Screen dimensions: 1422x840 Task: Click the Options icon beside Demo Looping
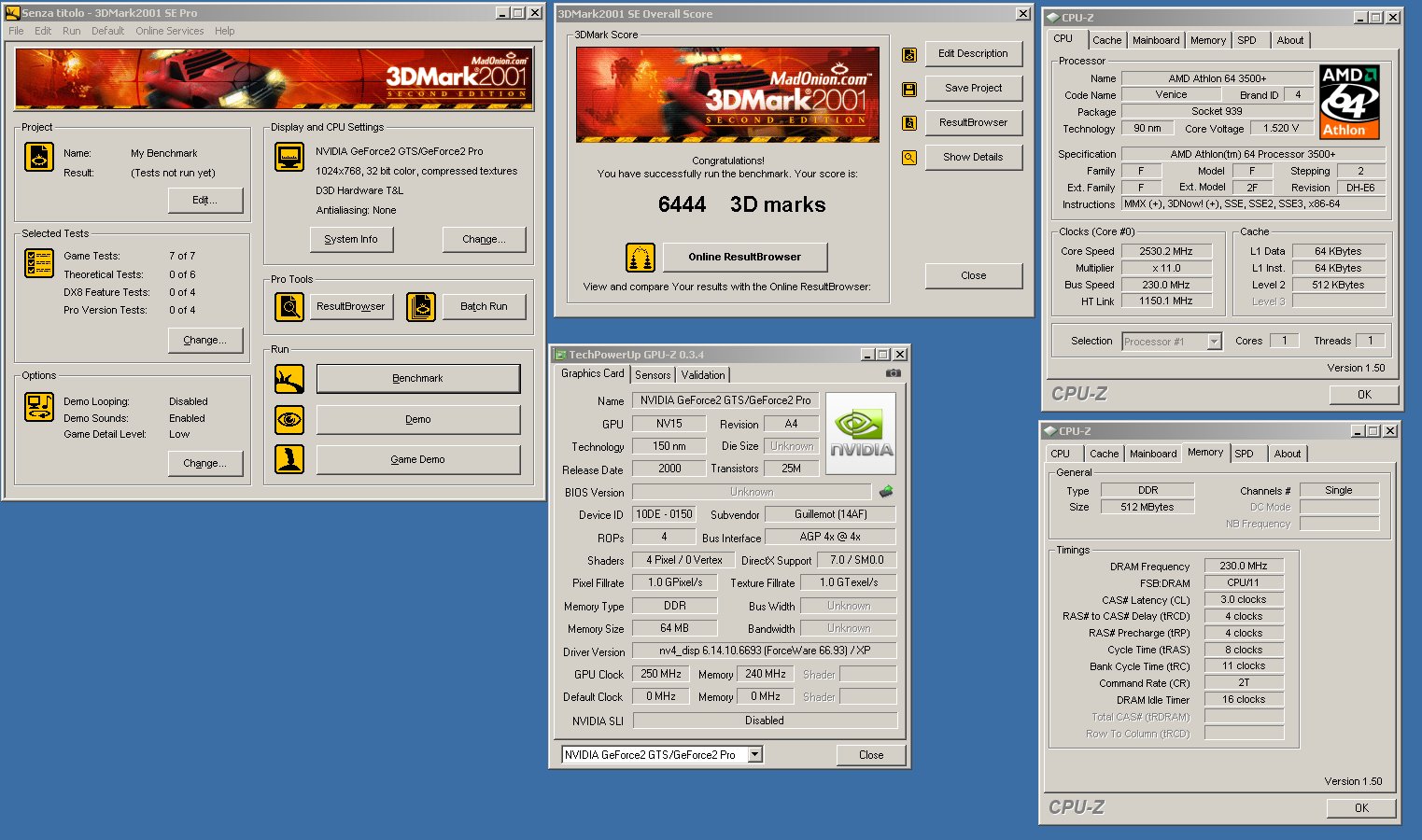pyautogui.click(x=39, y=407)
